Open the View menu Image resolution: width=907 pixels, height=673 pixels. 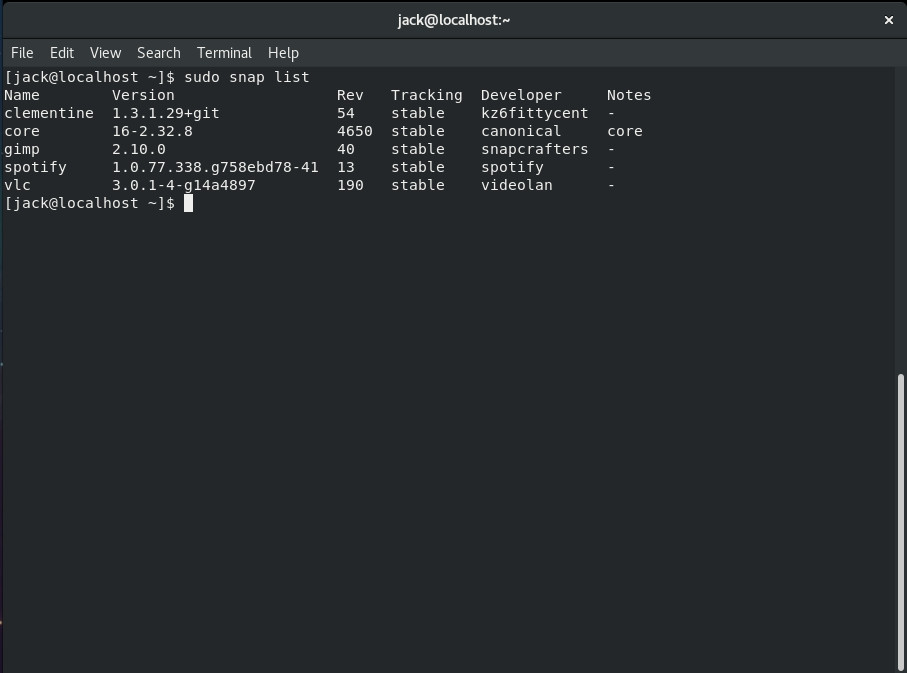tap(105, 53)
